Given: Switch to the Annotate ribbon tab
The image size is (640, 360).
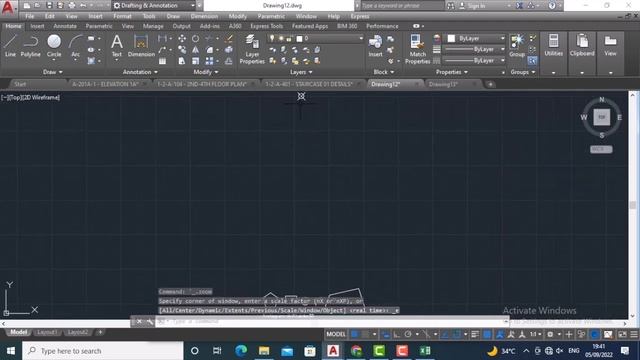Looking at the screenshot, I should 65,26.
